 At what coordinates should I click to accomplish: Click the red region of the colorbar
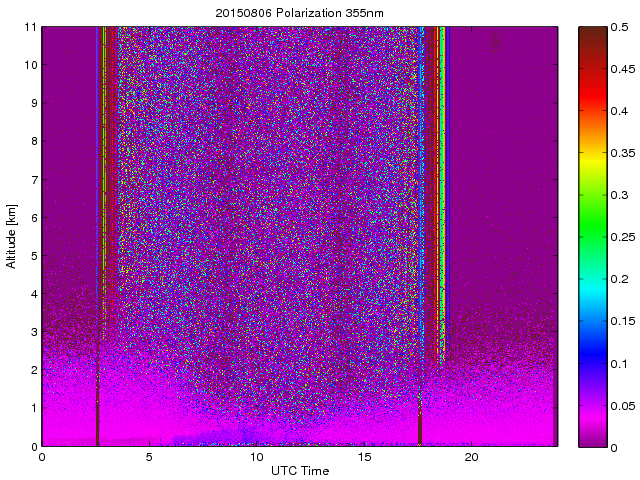[591, 95]
